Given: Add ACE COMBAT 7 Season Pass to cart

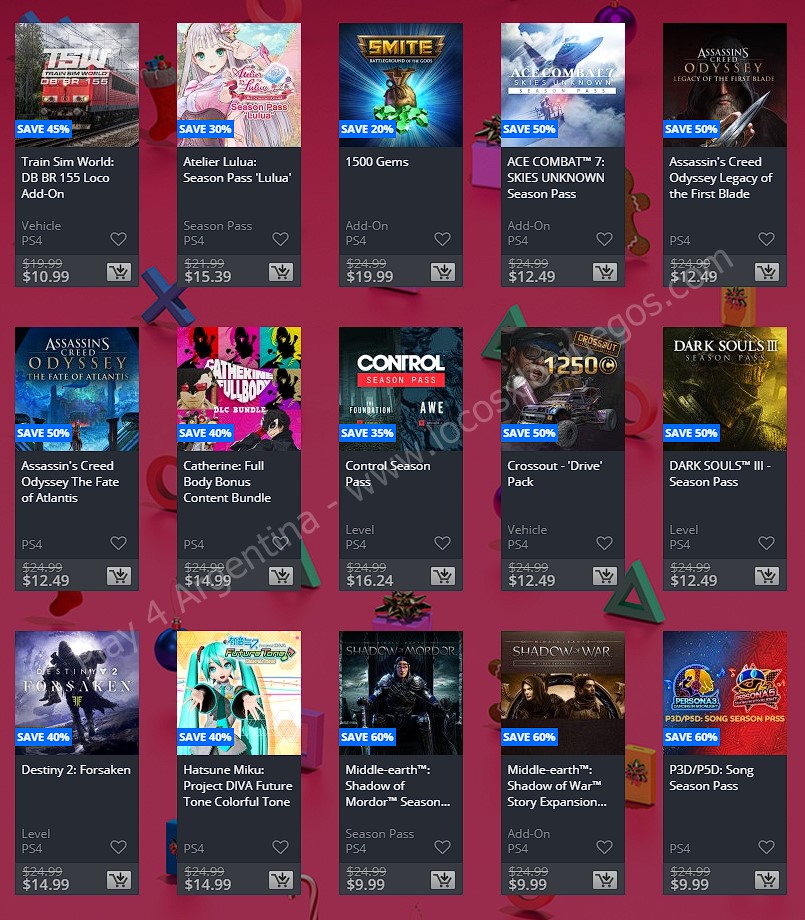Looking at the screenshot, I should tap(604, 272).
